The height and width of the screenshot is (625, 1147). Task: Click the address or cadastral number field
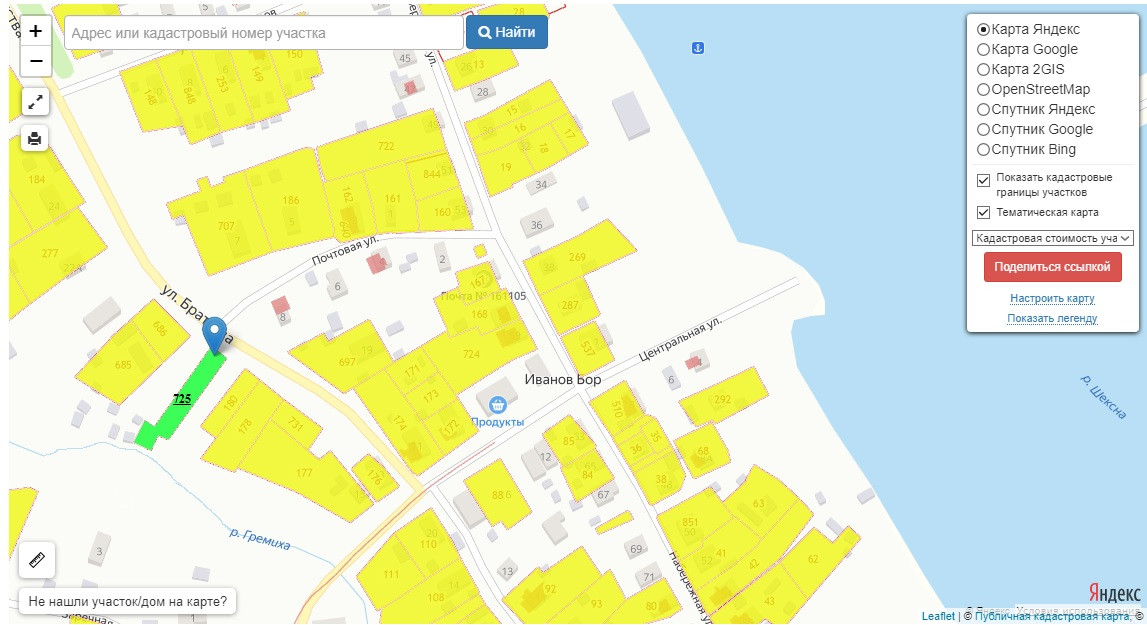point(264,33)
